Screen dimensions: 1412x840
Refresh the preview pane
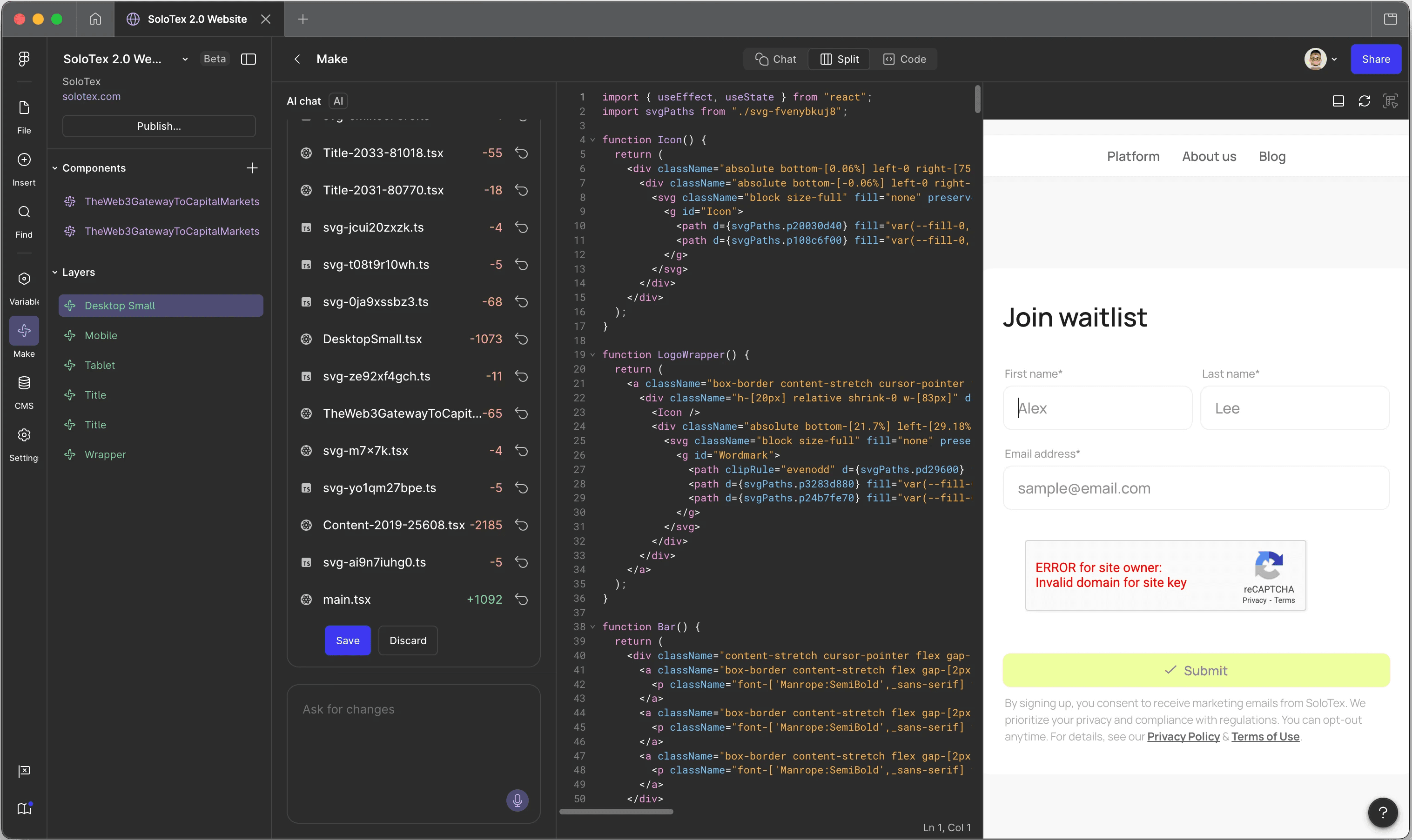click(1364, 101)
